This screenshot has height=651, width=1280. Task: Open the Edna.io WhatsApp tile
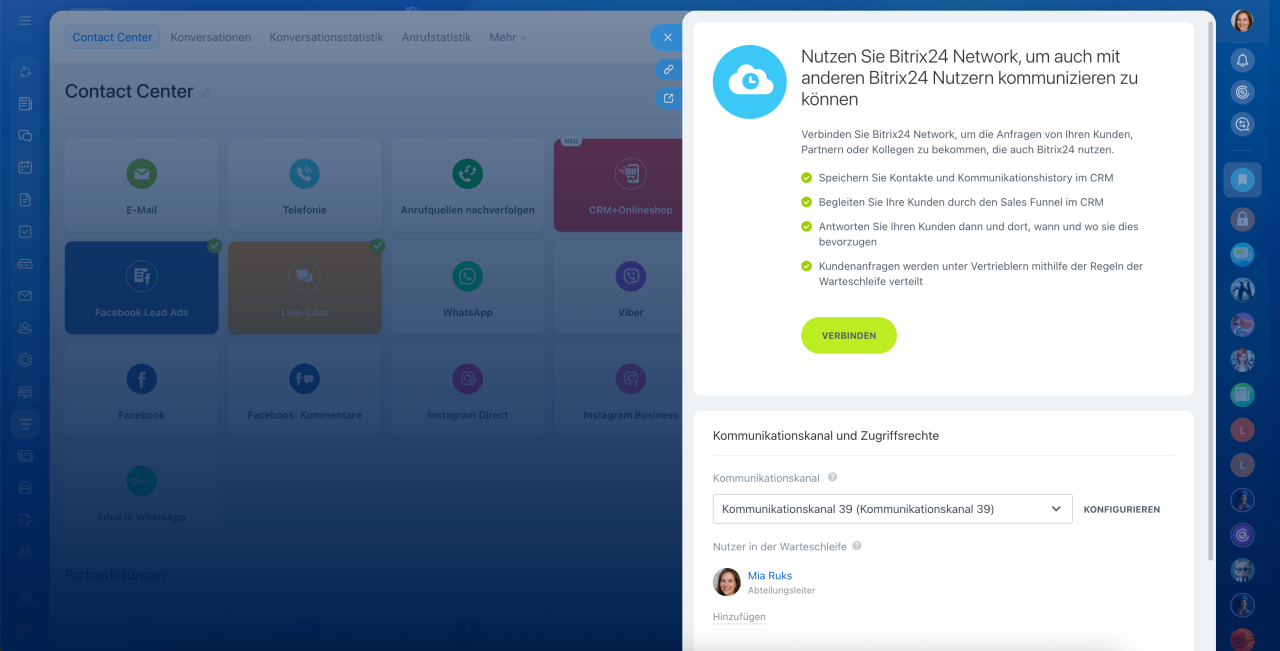[141, 493]
